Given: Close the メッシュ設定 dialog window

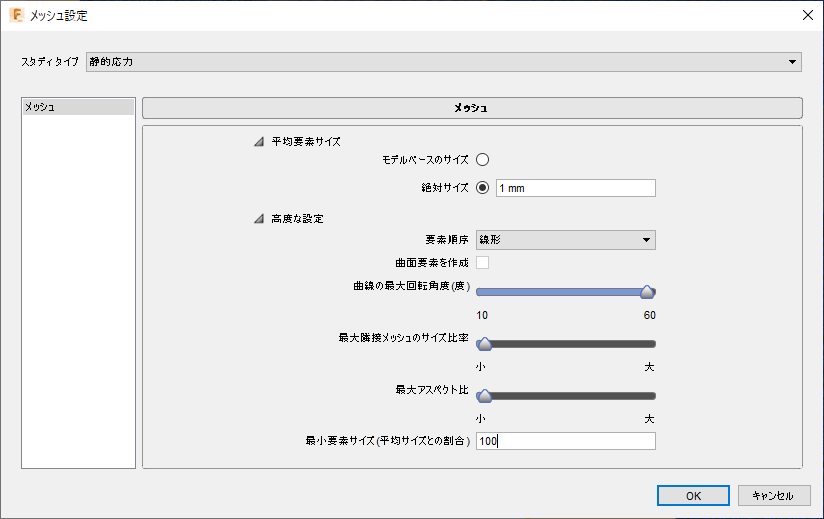Looking at the screenshot, I should pos(807,15).
